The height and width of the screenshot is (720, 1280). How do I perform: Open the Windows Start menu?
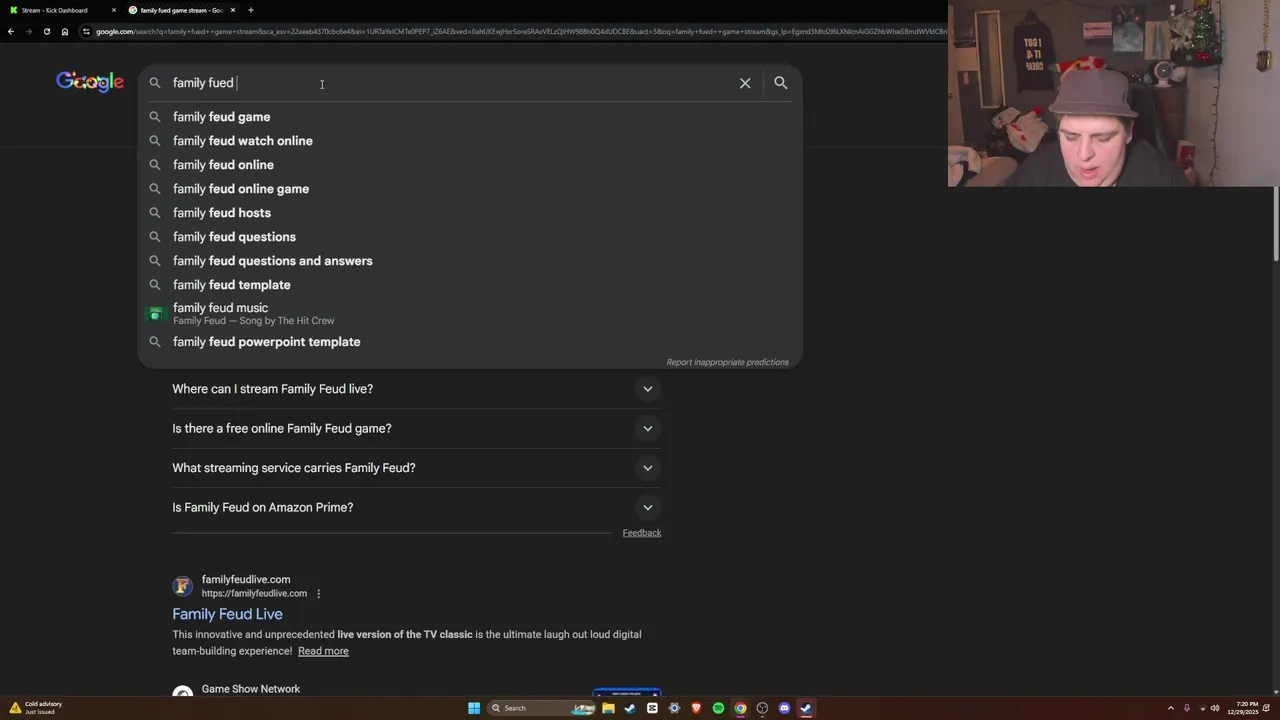point(474,708)
